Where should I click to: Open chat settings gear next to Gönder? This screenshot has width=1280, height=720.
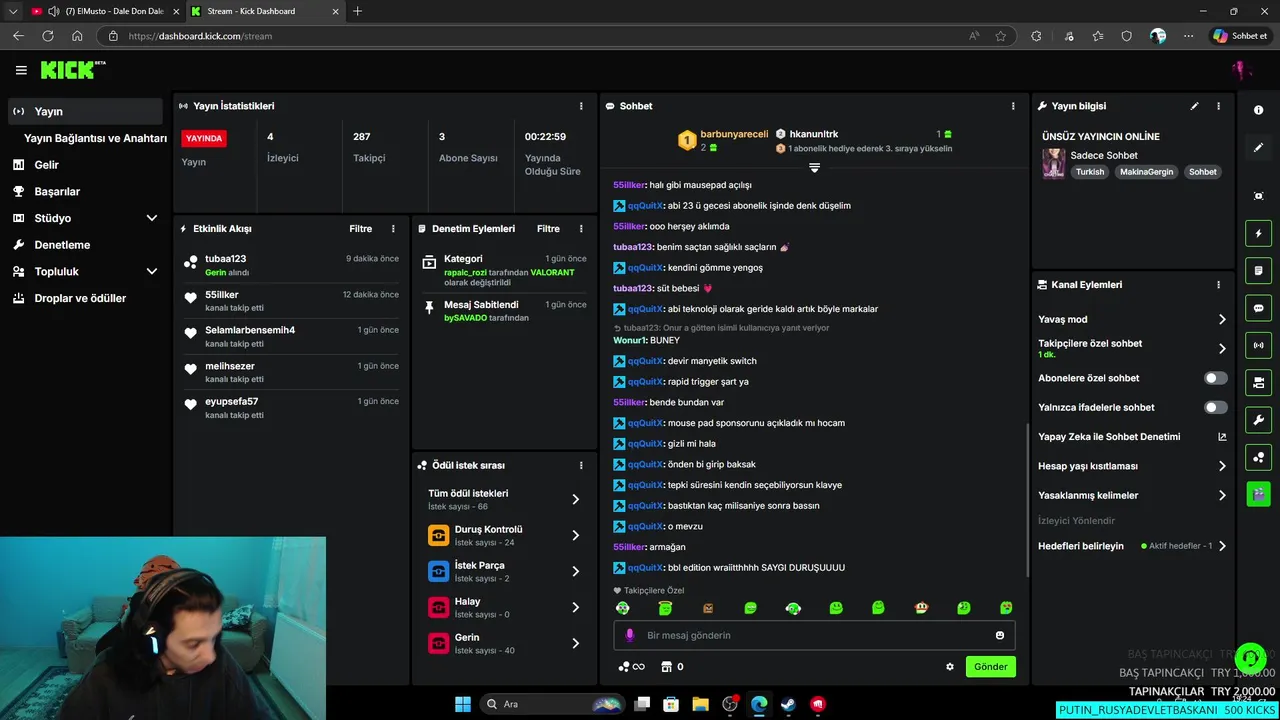click(x=950, y=667)
